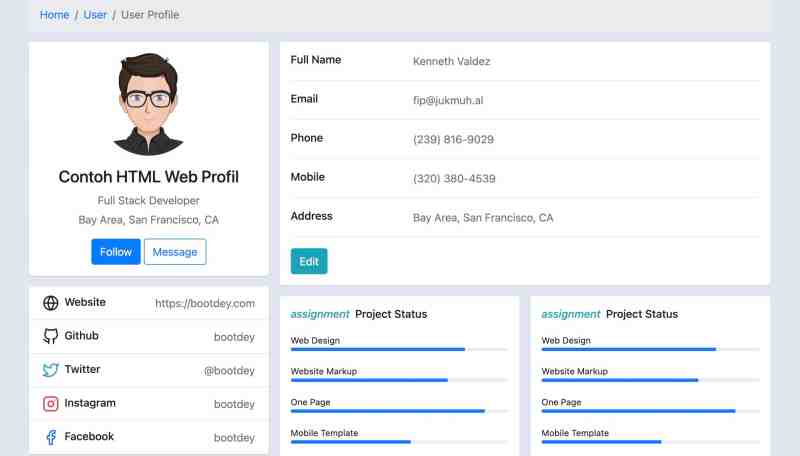This screenshot has width=800, height=456.
Task: Click the Facebook f icon
Action: 51,437
